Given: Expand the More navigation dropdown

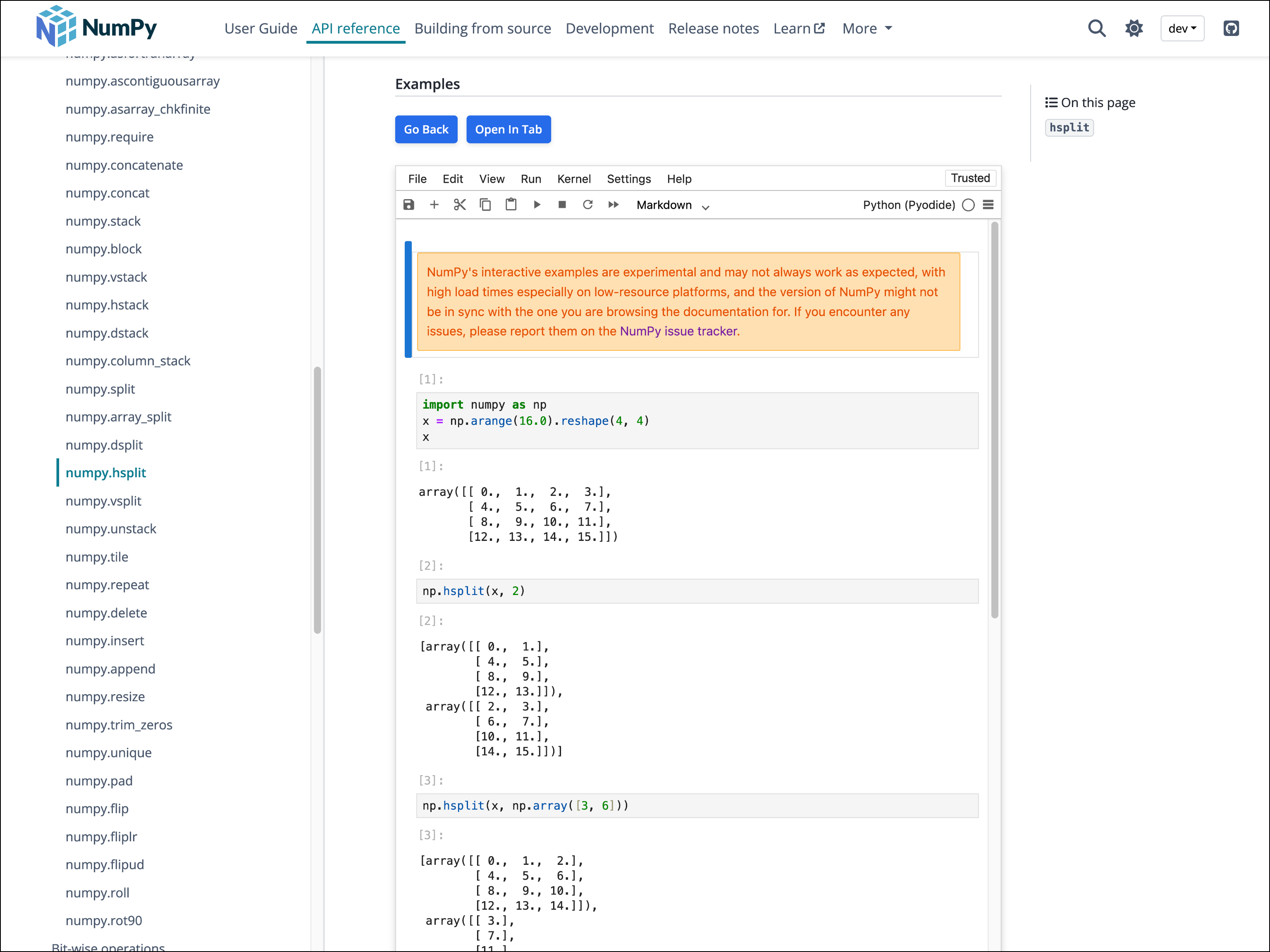Looking at the screenshot, I should [x=867, y=28].
